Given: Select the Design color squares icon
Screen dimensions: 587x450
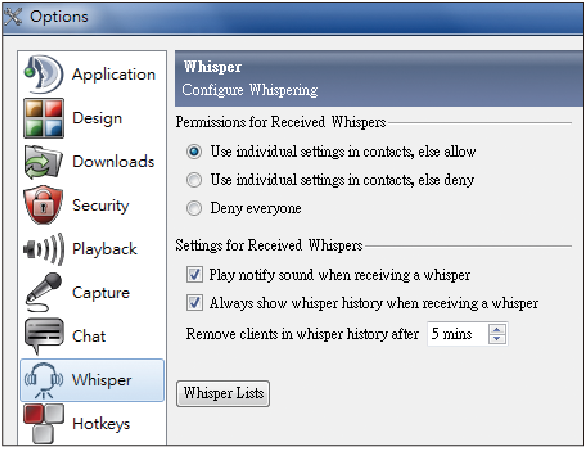Looking at the screenshot, I should pyautogui.click(x=43, y=118).
